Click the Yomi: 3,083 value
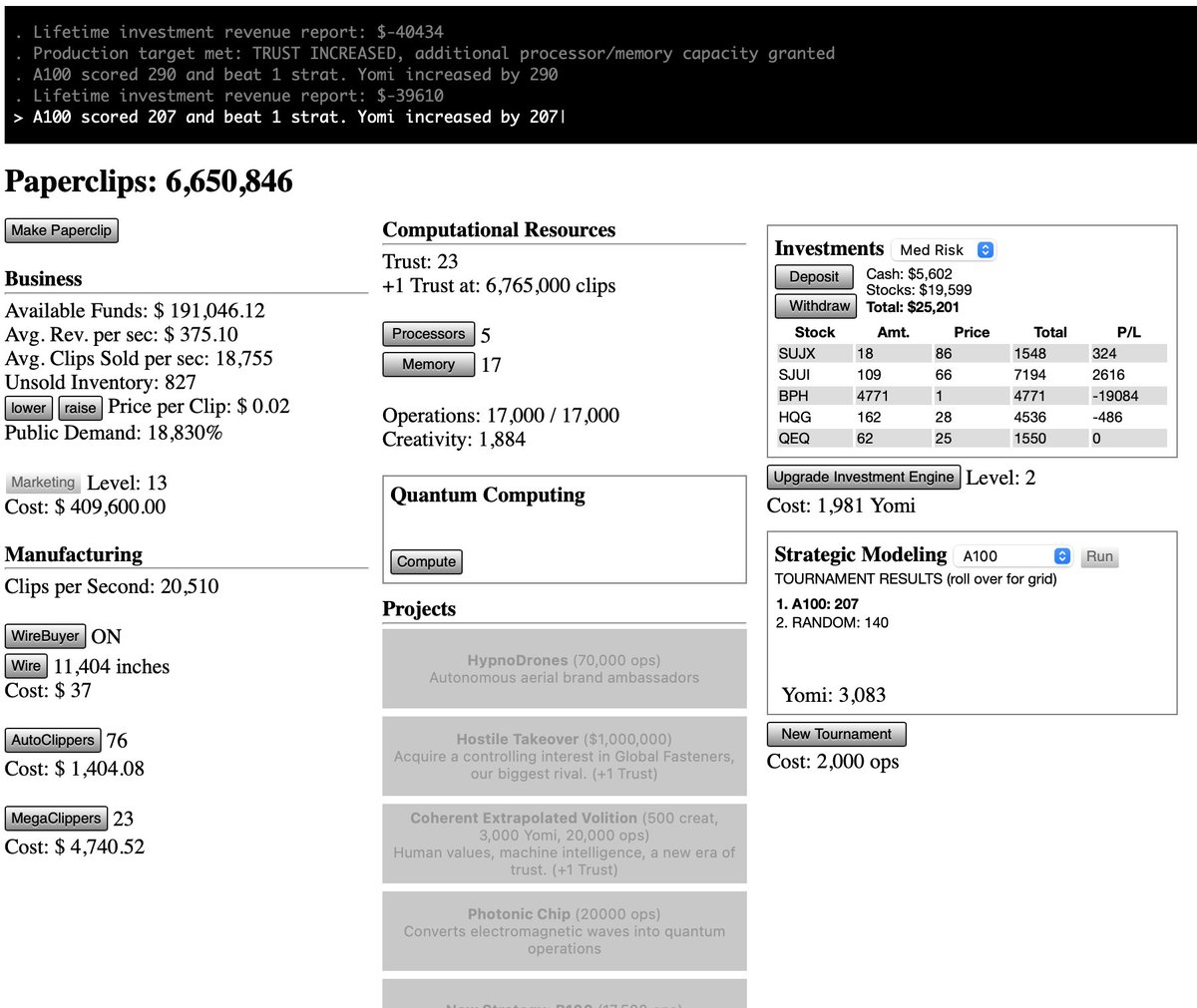 coord(834,695)
